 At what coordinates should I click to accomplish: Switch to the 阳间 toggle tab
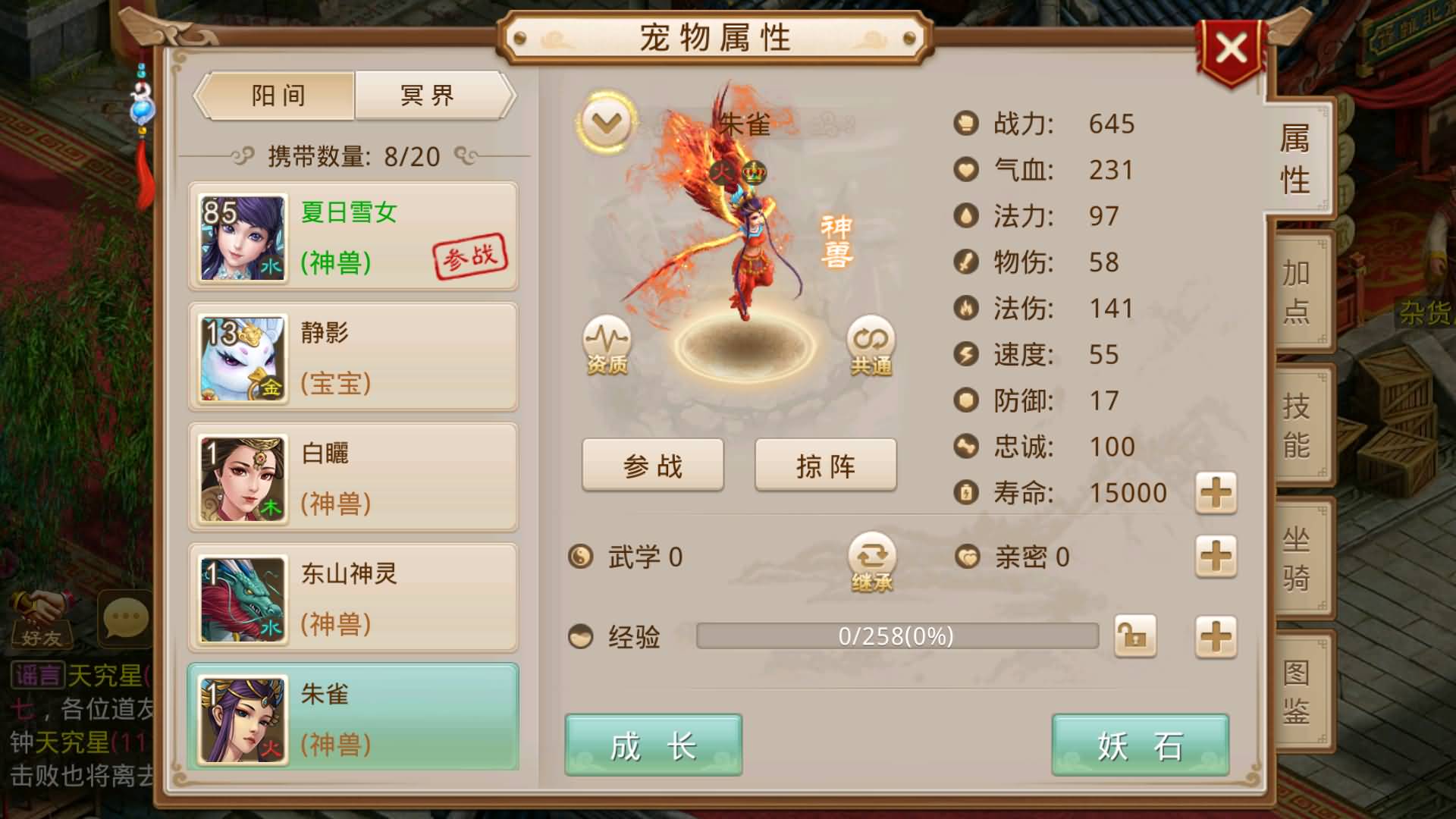(x=278, y=96)
